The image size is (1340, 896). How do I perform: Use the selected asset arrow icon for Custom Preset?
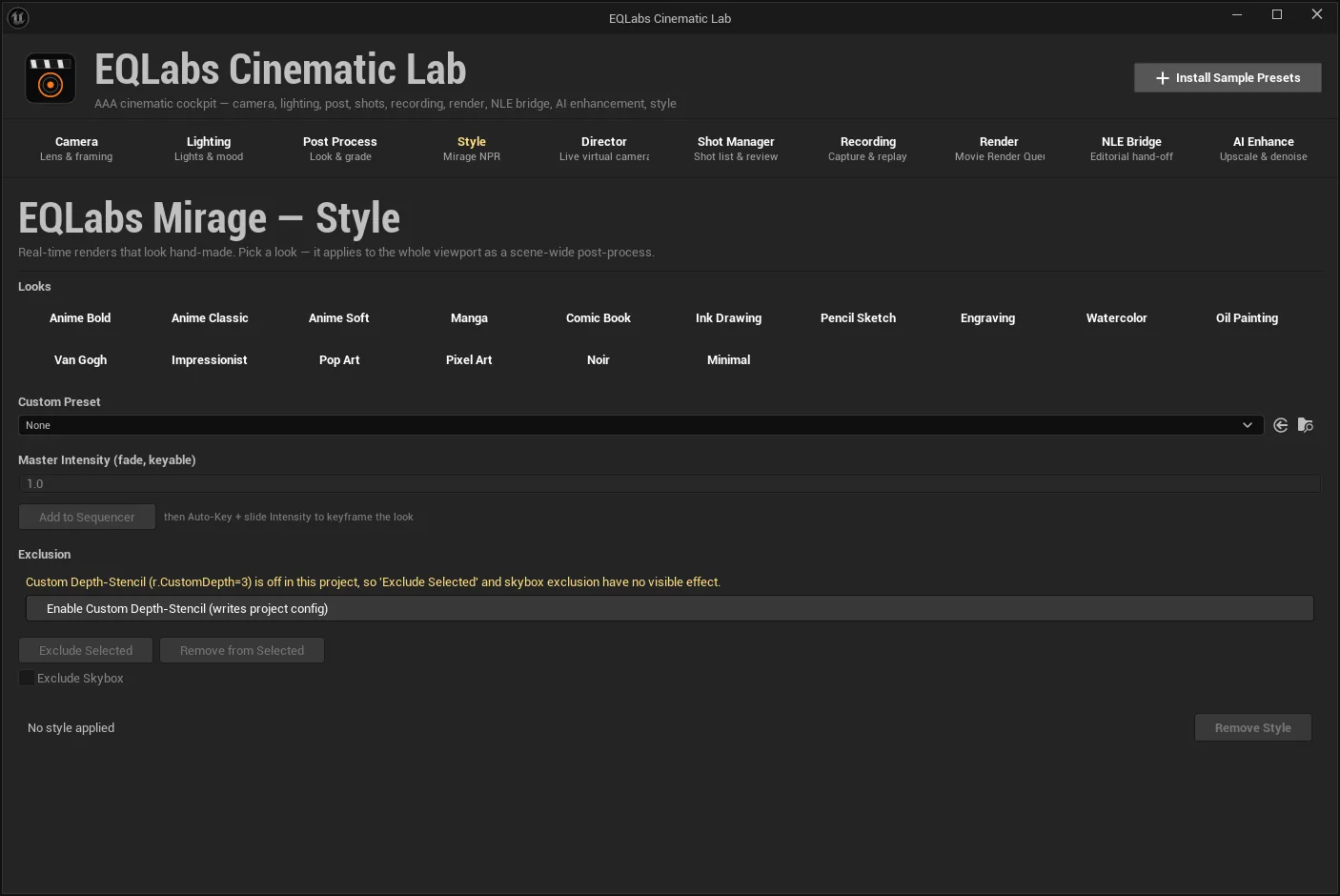[1280, 425]
